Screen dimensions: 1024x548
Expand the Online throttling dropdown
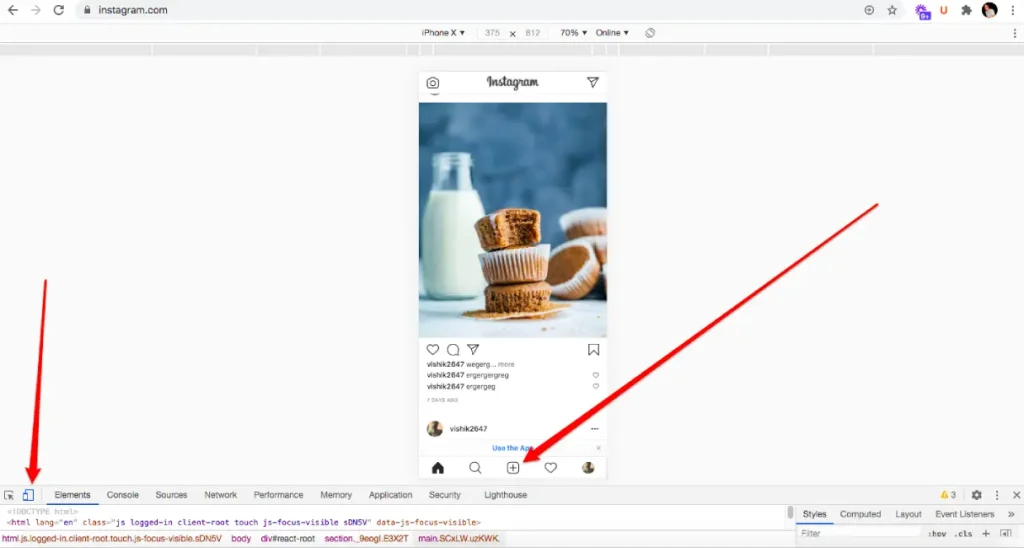[x=612, y=33]
